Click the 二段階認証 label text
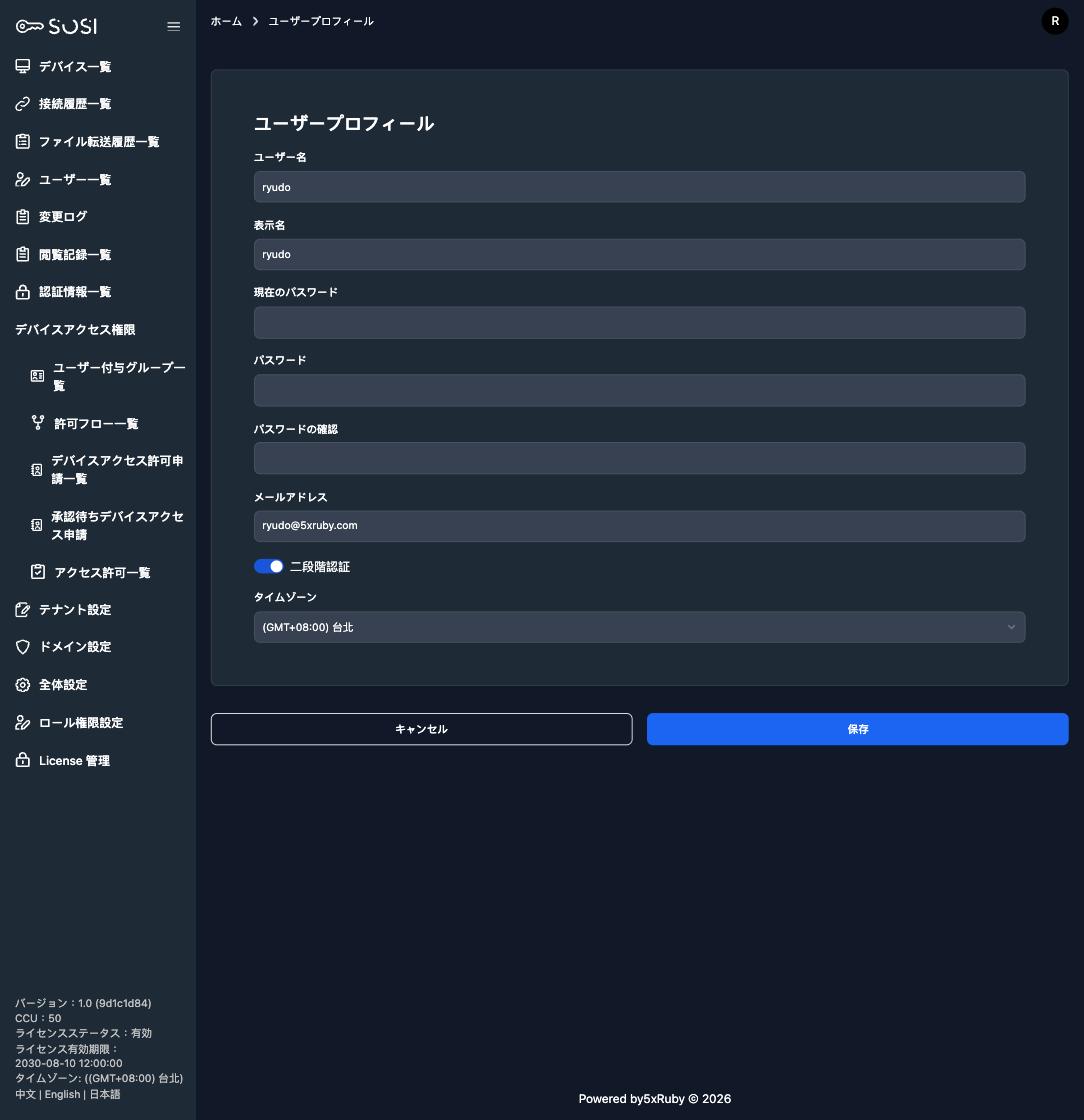This screenshot has height=1120, width=1084. coord(320,566)
